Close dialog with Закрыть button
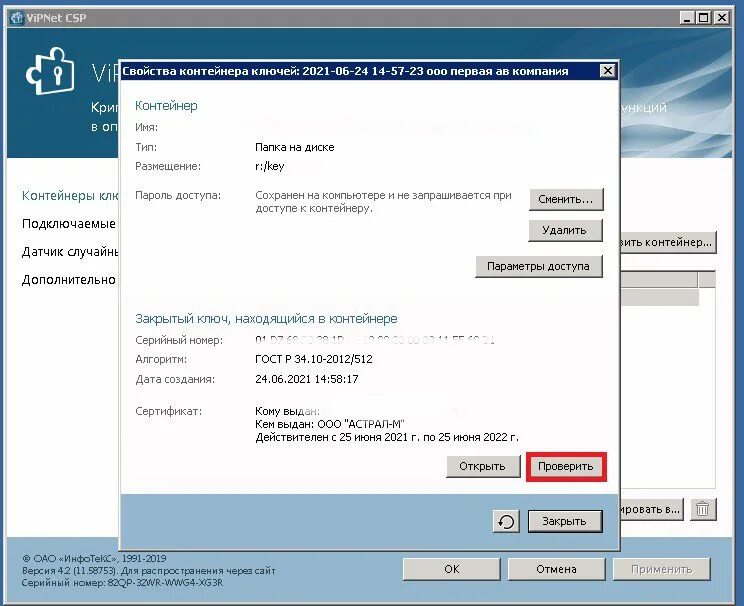This screenshot has width=744, height=606. click(x=565, y=521)
